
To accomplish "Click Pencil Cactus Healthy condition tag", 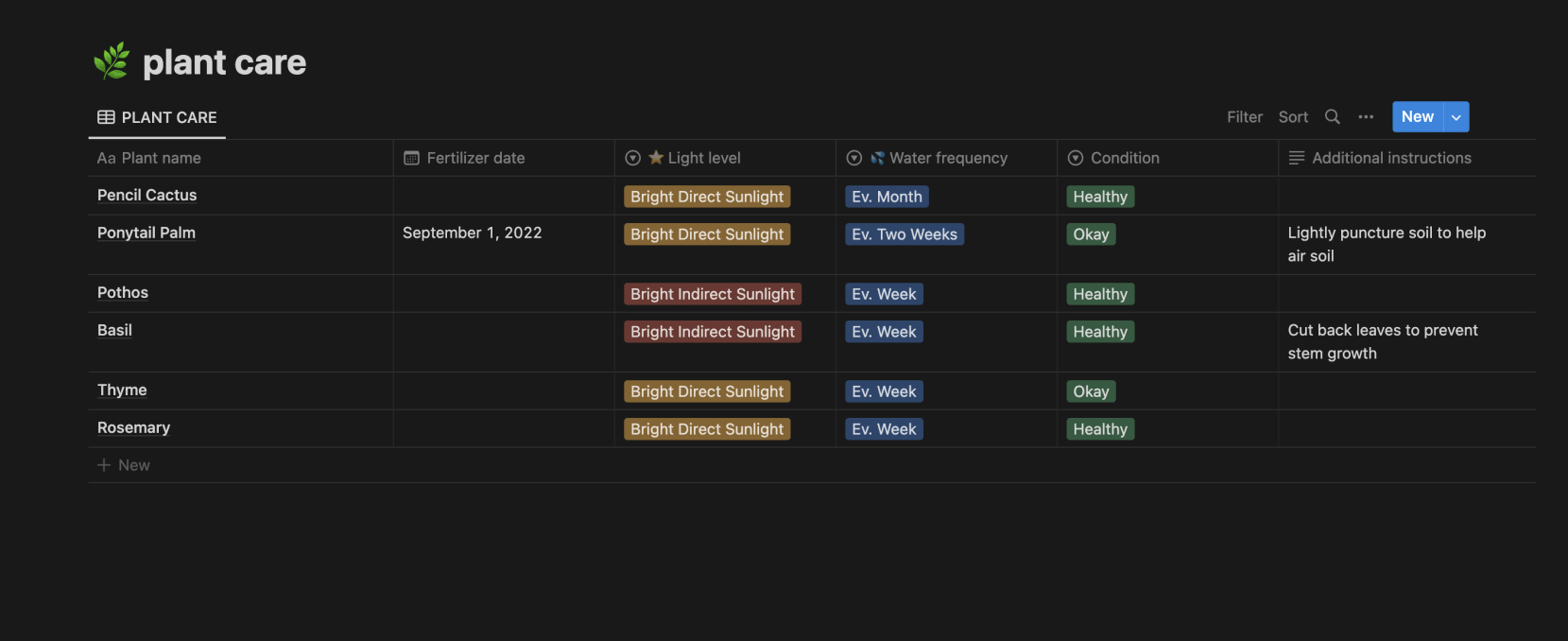I will (1100, 197).
